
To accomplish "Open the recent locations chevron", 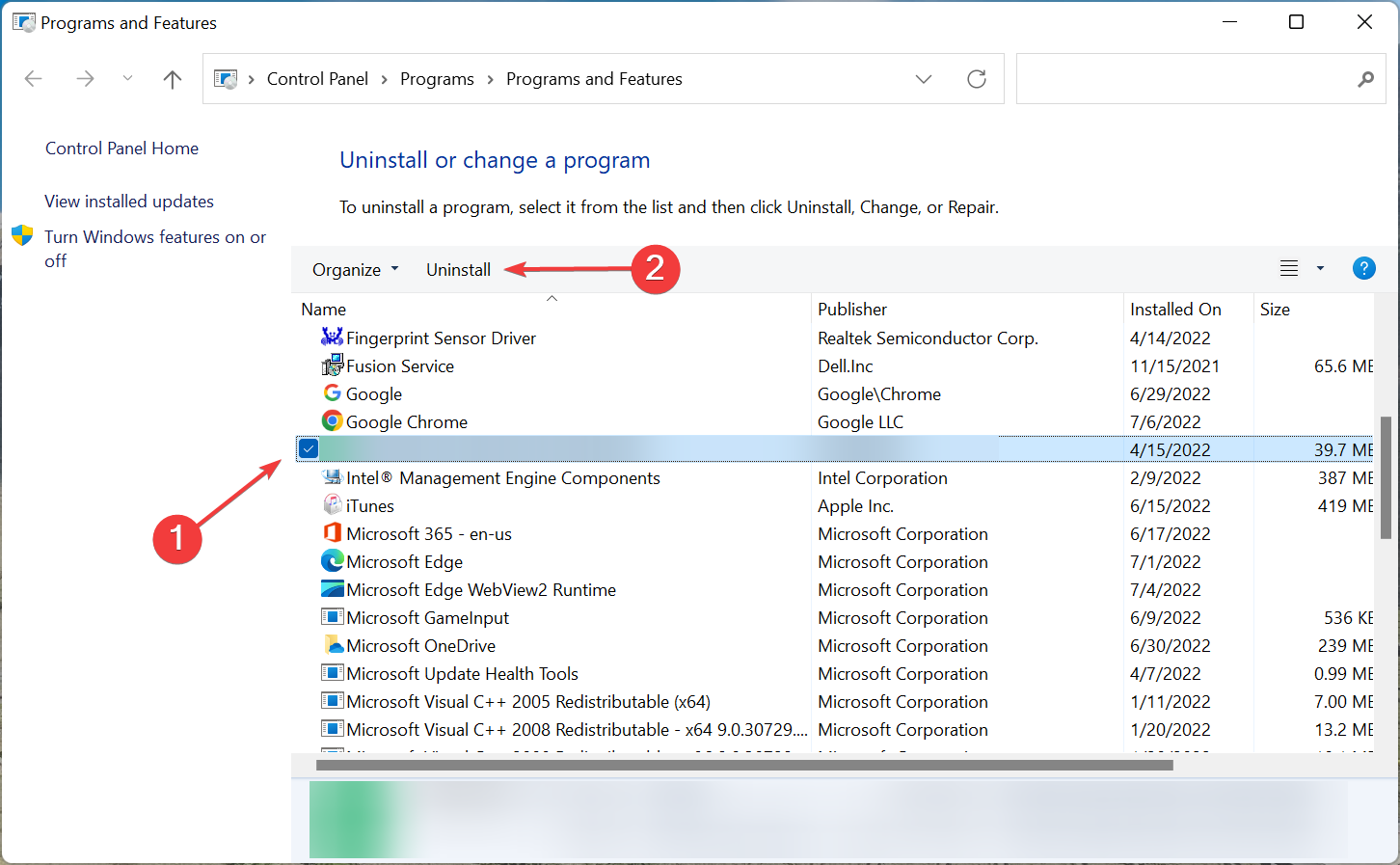I will pos(127,79).
